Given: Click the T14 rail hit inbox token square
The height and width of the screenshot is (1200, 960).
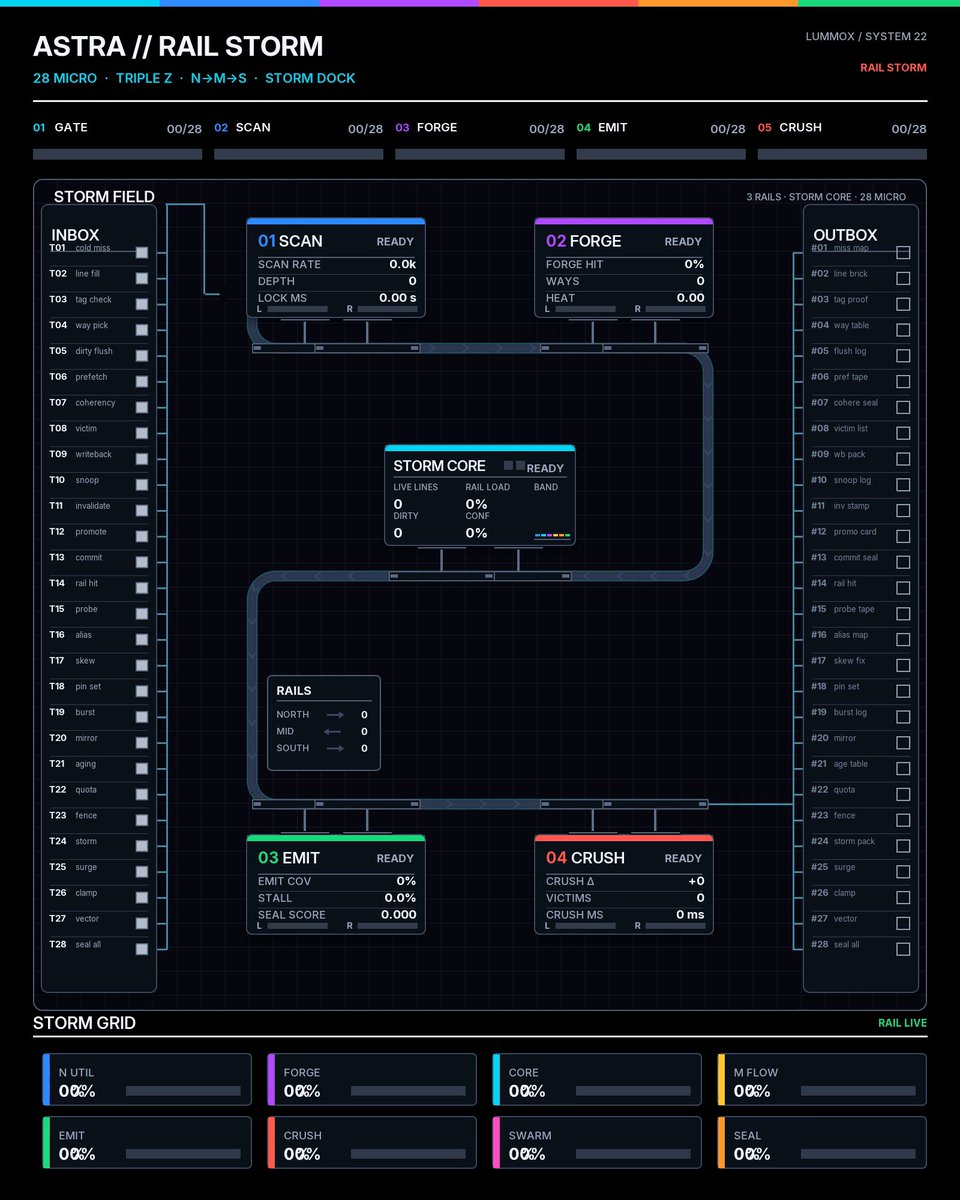Looking at the screenshot, I should (x=142, y=588).
